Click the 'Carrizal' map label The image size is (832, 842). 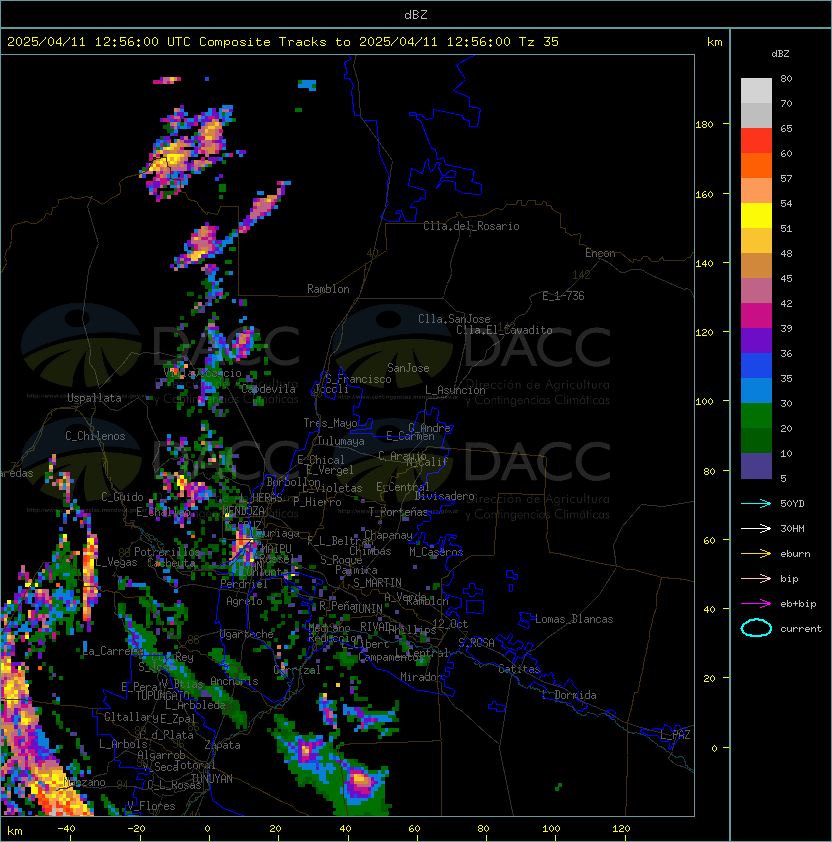pyautogui.click(x=297, y=670)
